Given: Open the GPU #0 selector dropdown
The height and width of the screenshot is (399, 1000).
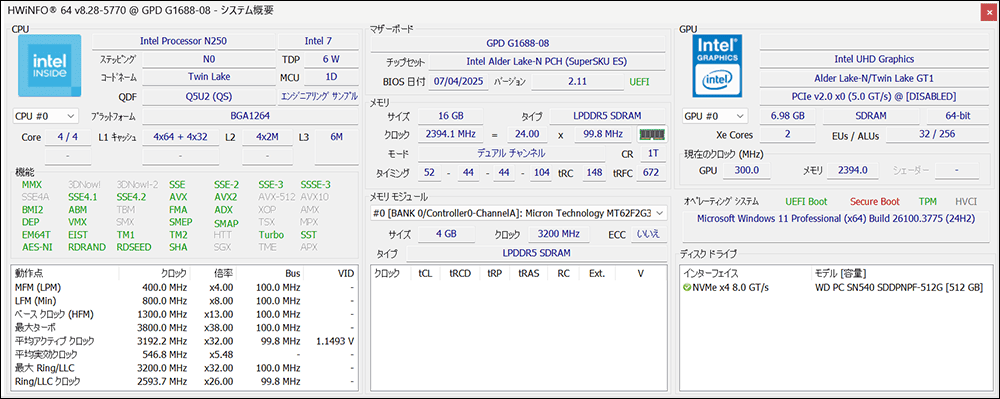Looking at the screenshot, I should tap(715, 116).
